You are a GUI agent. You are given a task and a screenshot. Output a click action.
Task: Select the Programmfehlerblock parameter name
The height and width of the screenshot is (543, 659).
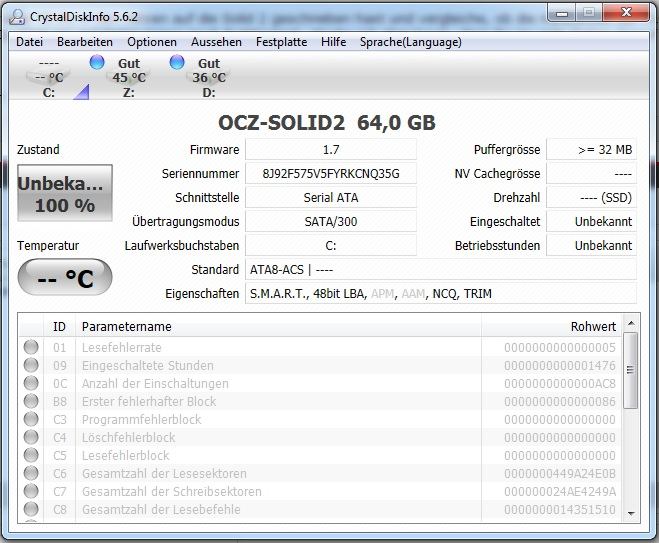pyautogui.click(x=142, y=420)
